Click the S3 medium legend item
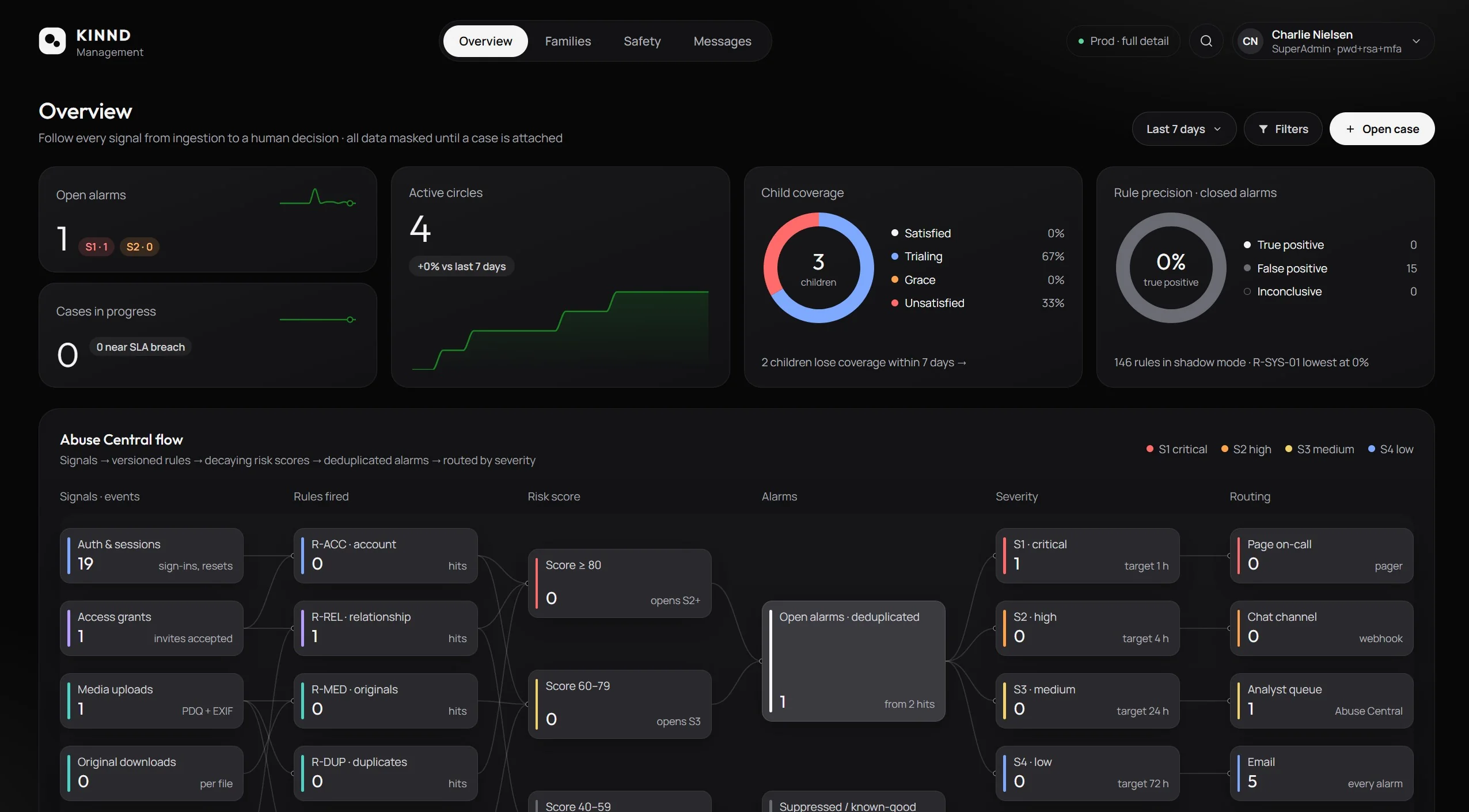 point(1319,449)
